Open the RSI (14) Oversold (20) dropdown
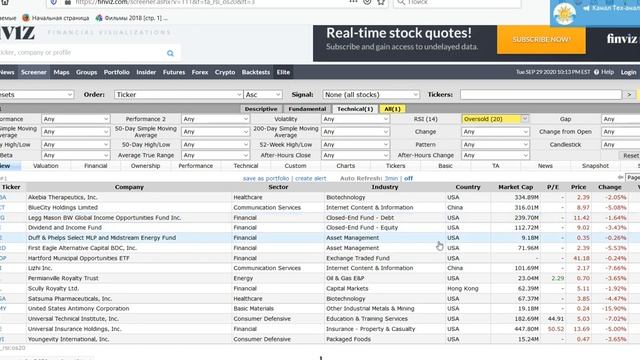640x360 pixels. [495, 119]
